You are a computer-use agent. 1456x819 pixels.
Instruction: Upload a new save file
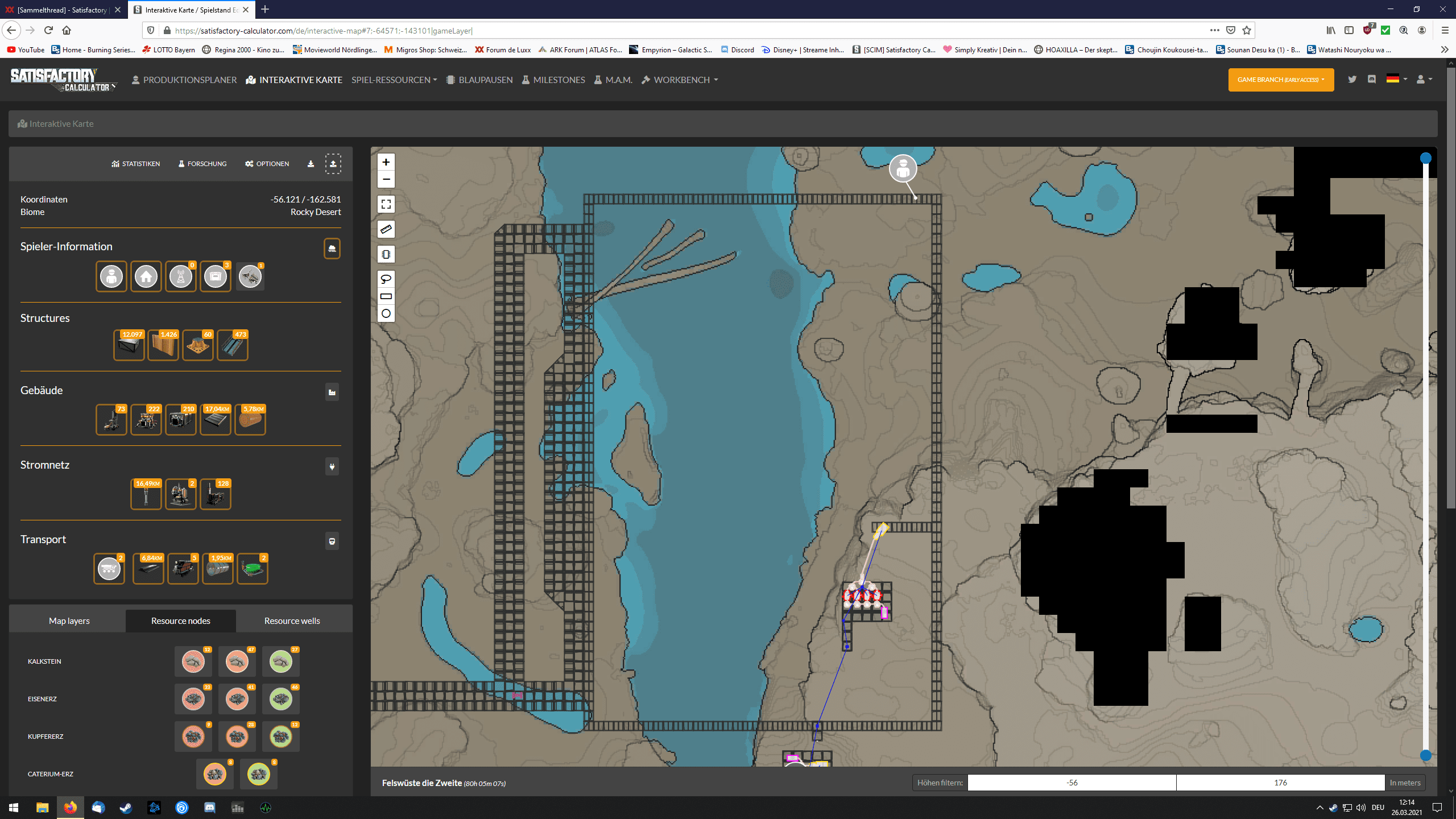(x=333, y=164)
